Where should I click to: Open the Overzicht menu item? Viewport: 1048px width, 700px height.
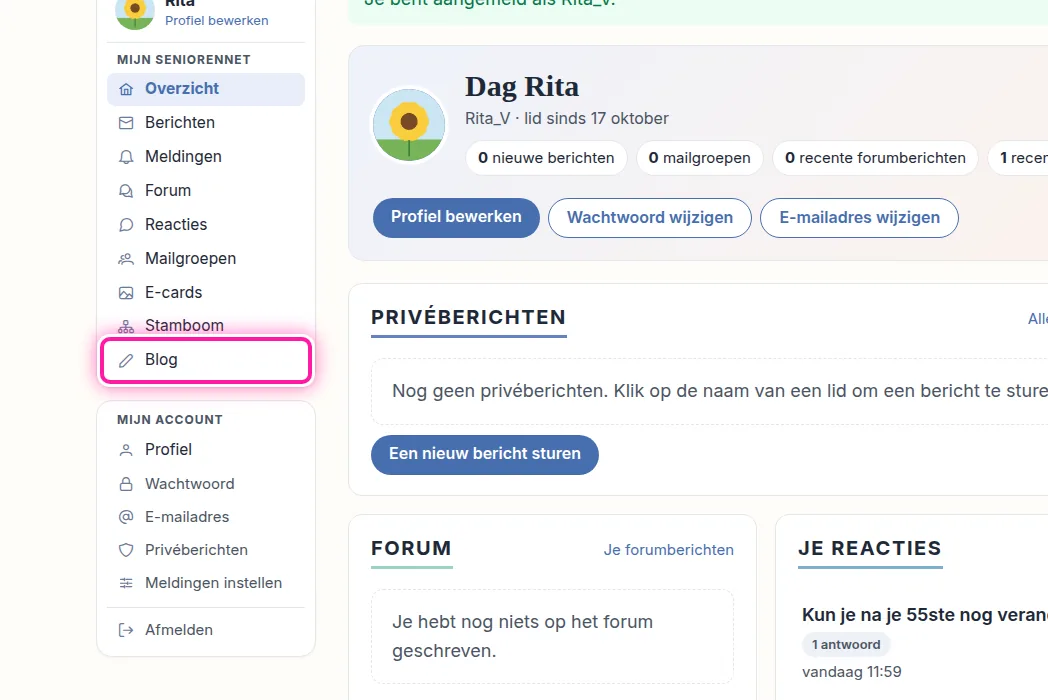[206, 89]
